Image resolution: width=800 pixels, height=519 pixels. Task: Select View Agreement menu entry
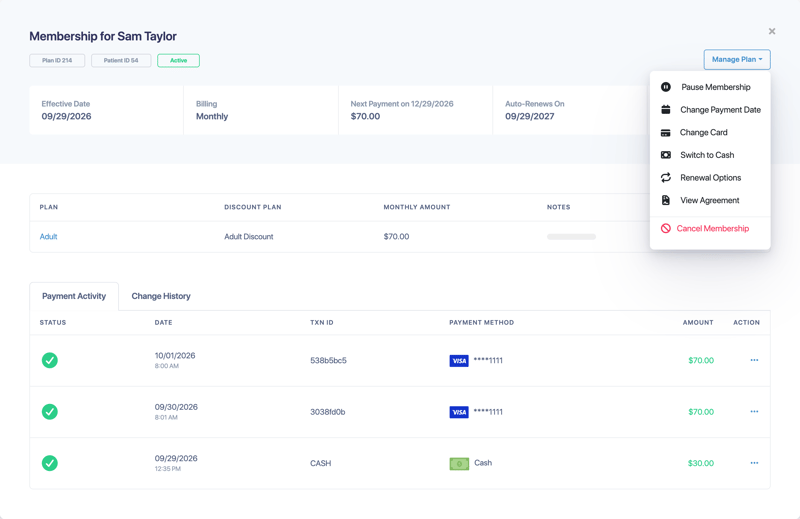[710, 200]
